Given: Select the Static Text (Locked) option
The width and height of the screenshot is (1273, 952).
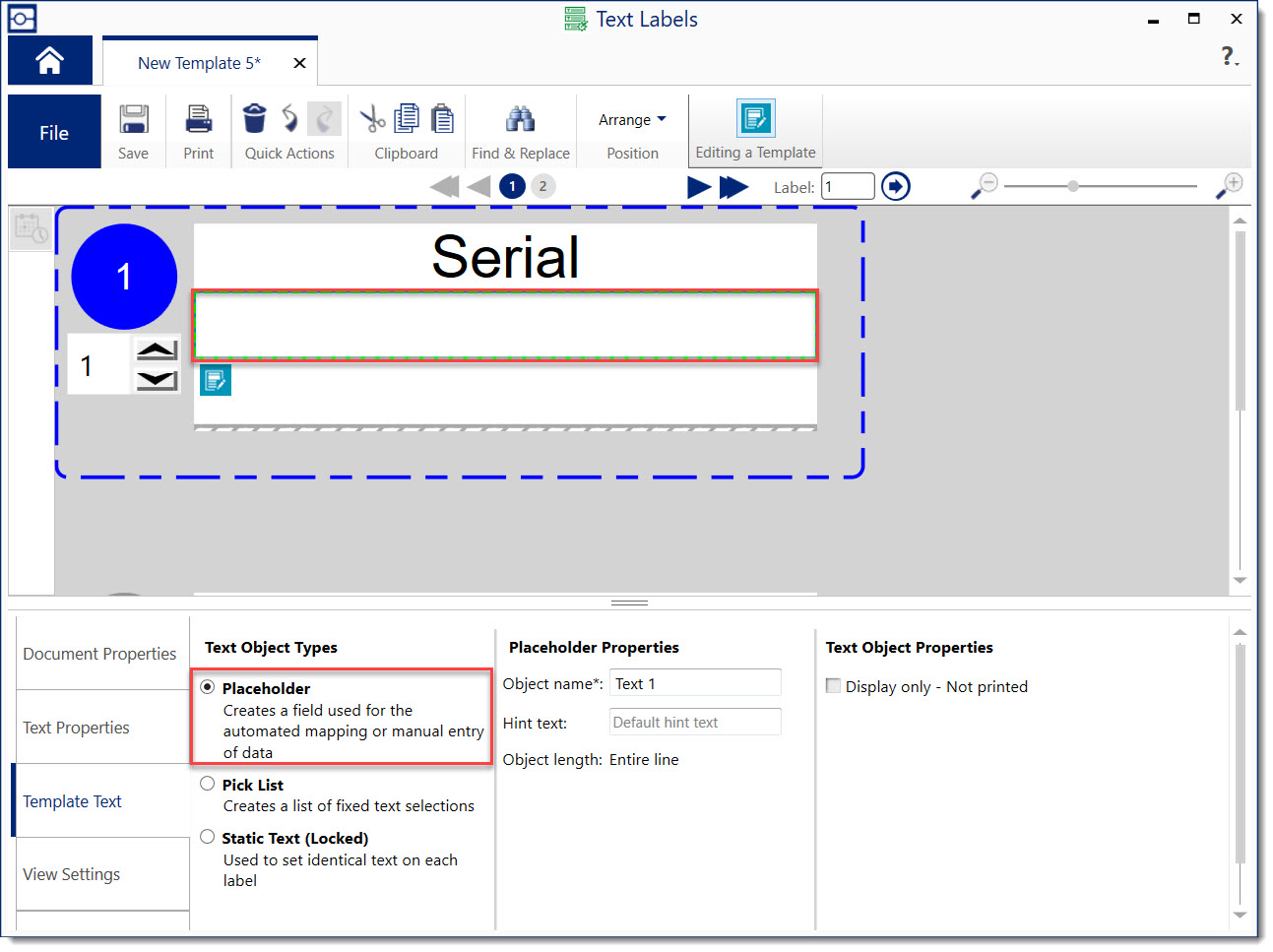Looking at the screenshot, I should 208,836.
